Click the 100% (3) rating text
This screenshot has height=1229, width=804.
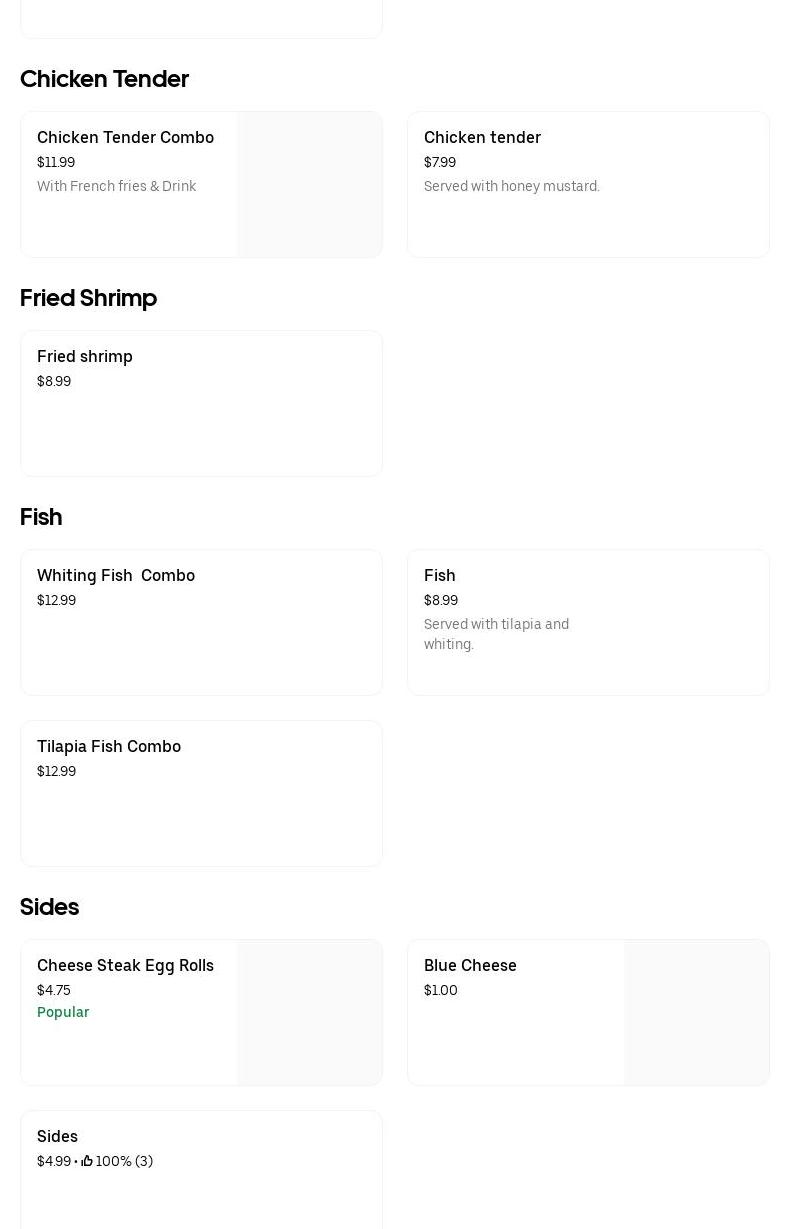(124, 1161)
